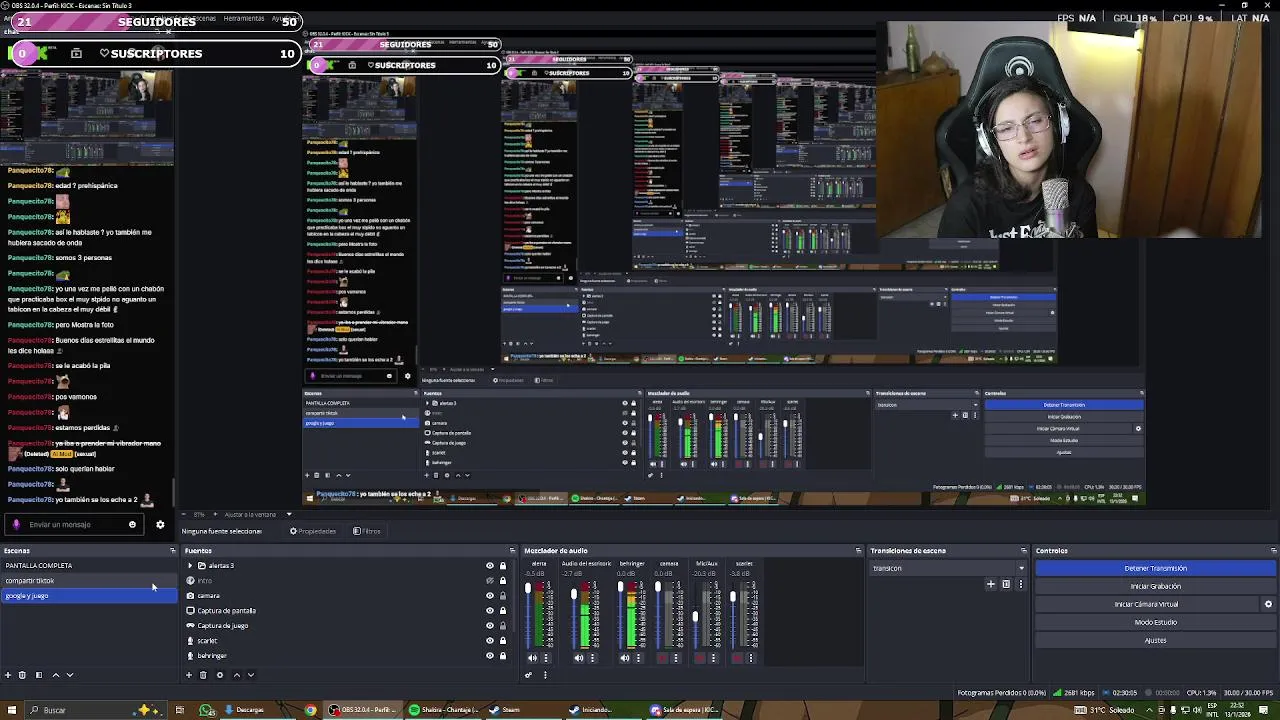Select compartir tiktok scene

[x=88, y=581]
